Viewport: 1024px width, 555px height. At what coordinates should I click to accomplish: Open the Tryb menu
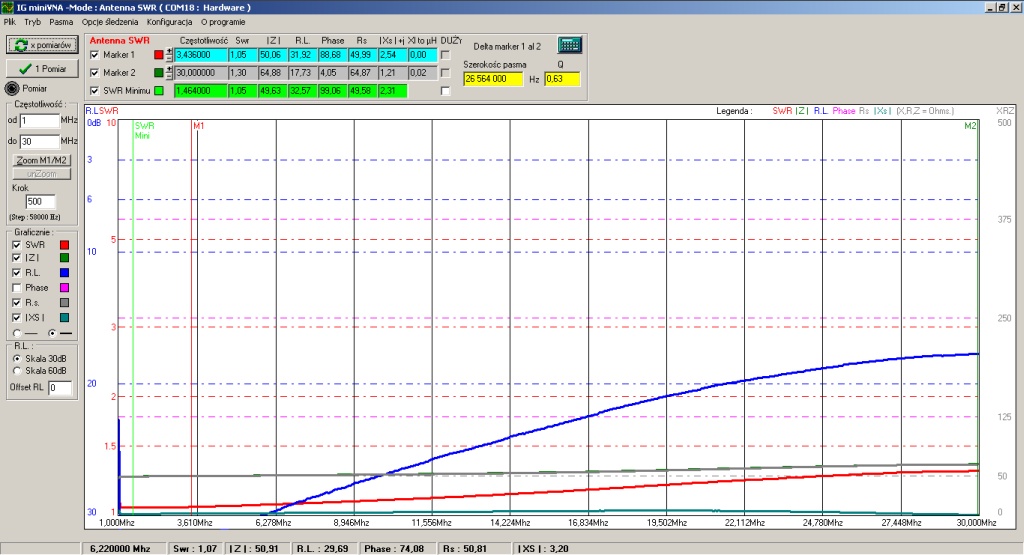coord(32,21)
